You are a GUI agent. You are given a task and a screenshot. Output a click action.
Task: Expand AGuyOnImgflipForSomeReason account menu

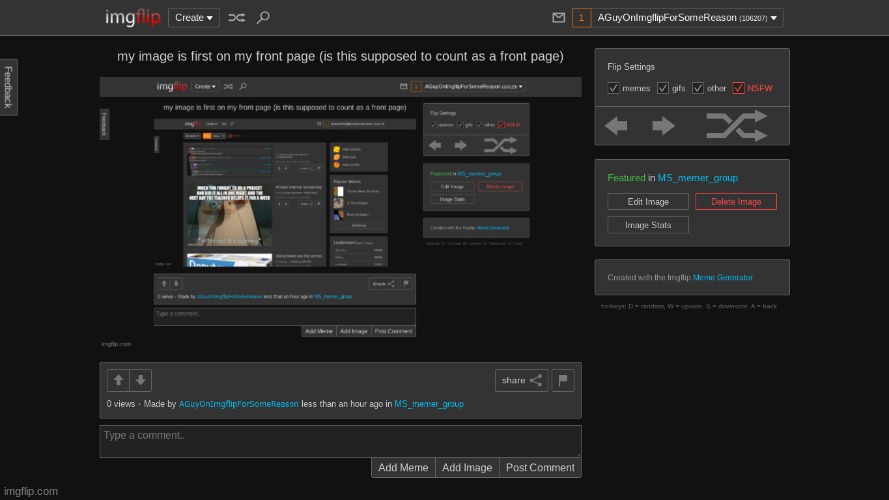click(x=687, y=18)
